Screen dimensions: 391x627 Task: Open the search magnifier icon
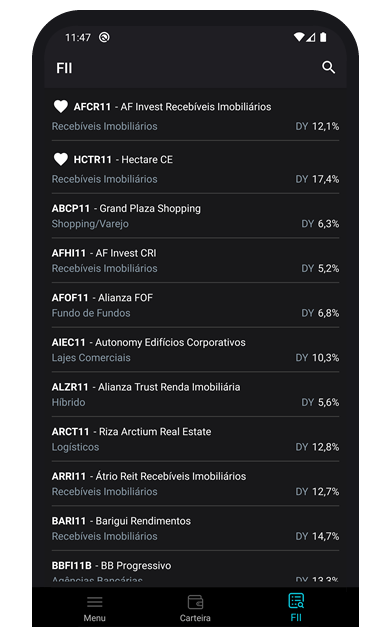click(328, 67)
